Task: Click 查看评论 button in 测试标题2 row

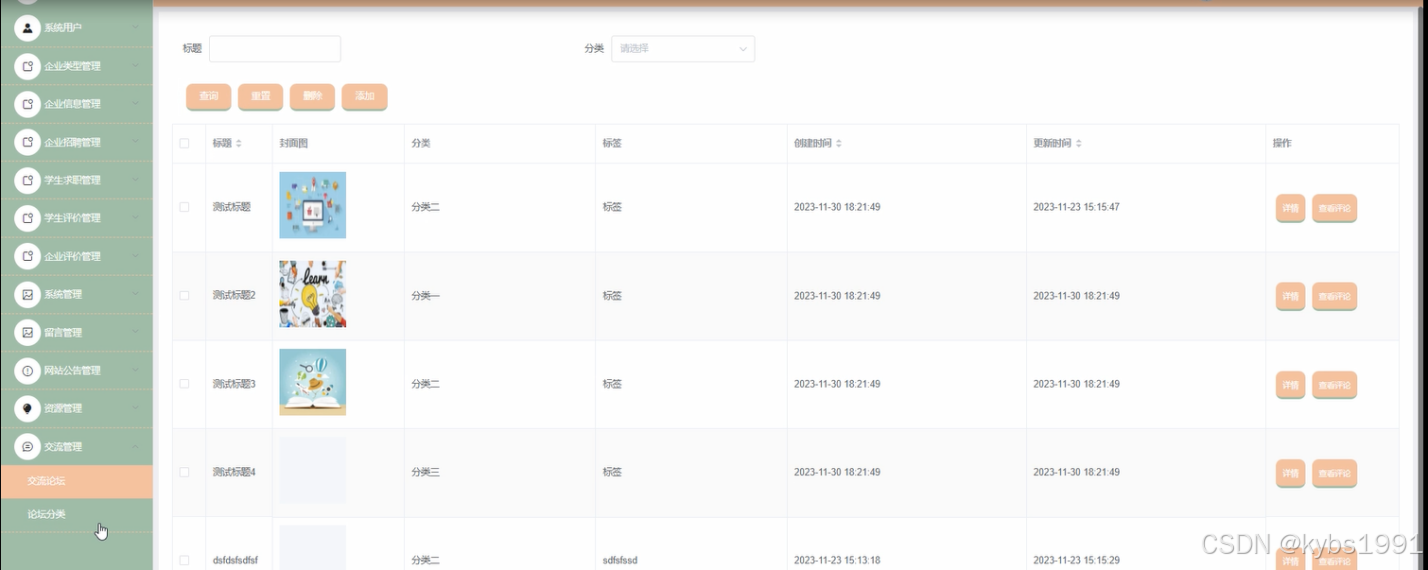Action: [1334, 296]
